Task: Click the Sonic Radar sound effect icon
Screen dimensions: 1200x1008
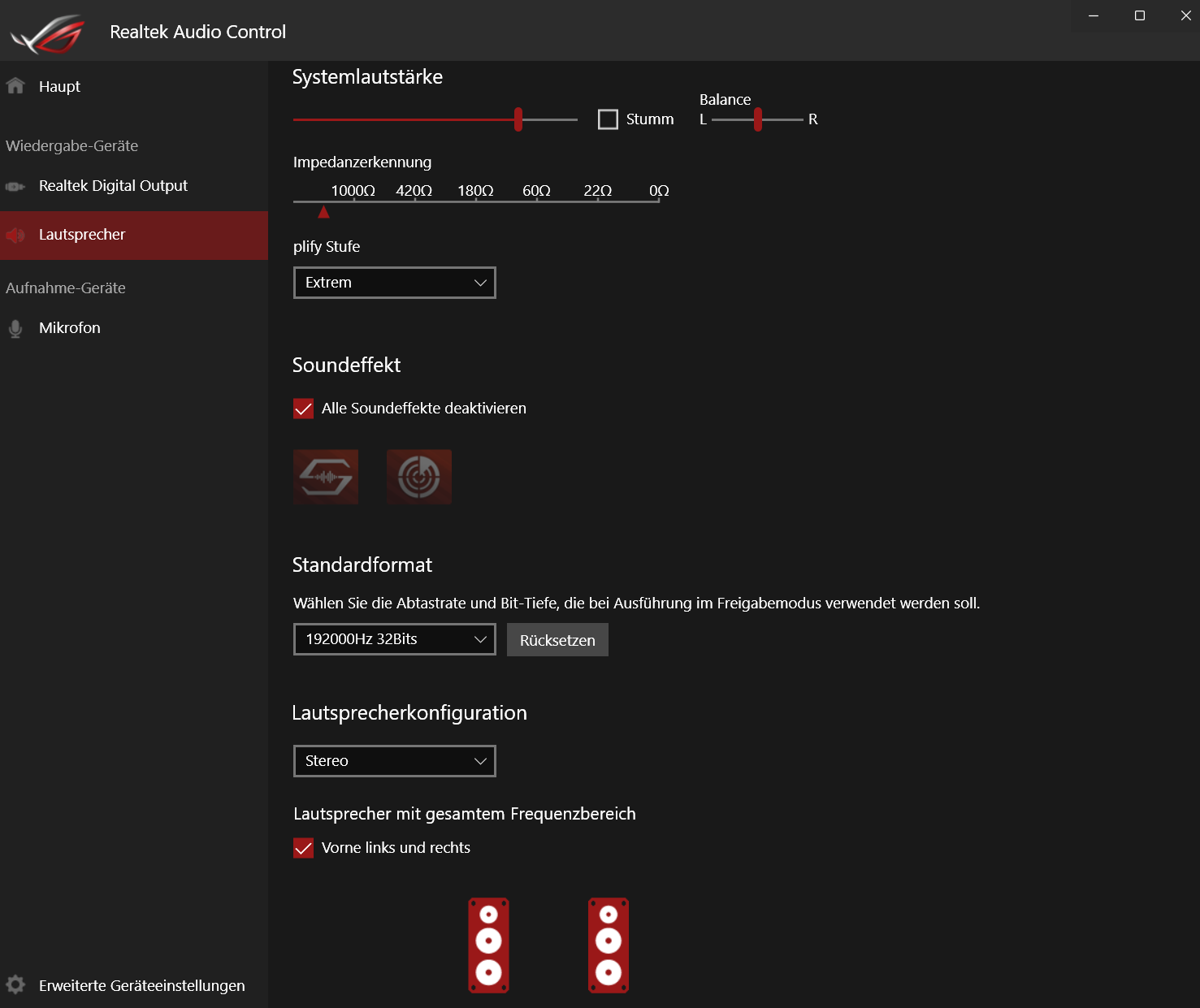Action: pos(419,477)
